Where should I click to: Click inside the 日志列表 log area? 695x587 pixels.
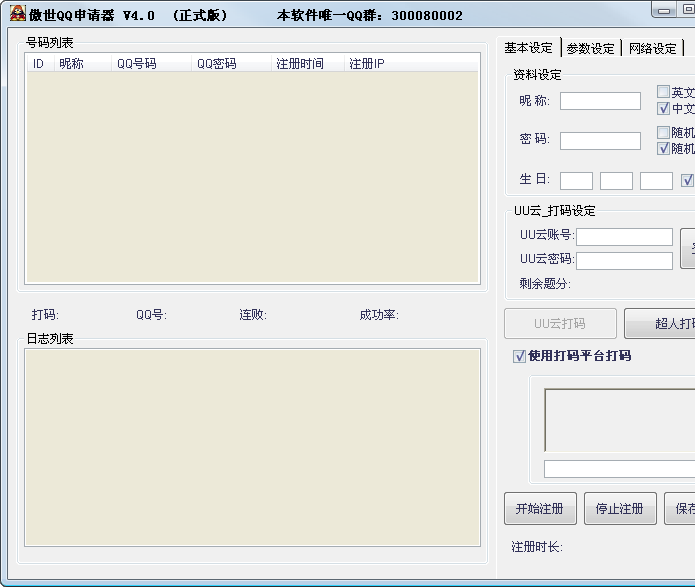tap(253, 447)
